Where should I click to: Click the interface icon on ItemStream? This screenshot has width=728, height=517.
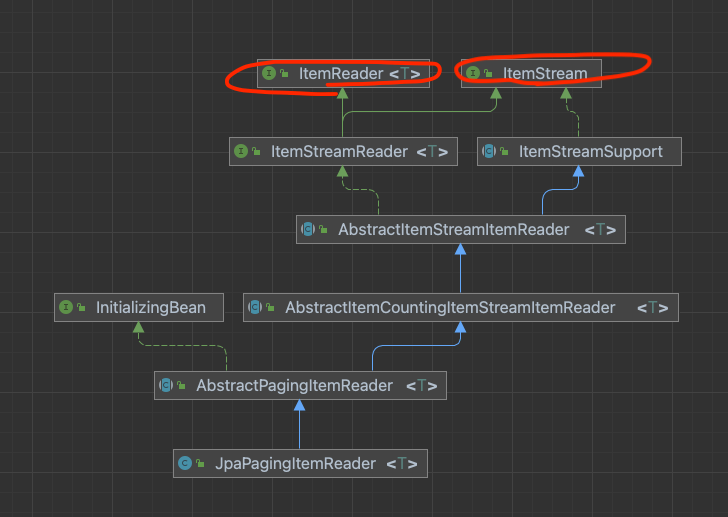tap(473, 73)
